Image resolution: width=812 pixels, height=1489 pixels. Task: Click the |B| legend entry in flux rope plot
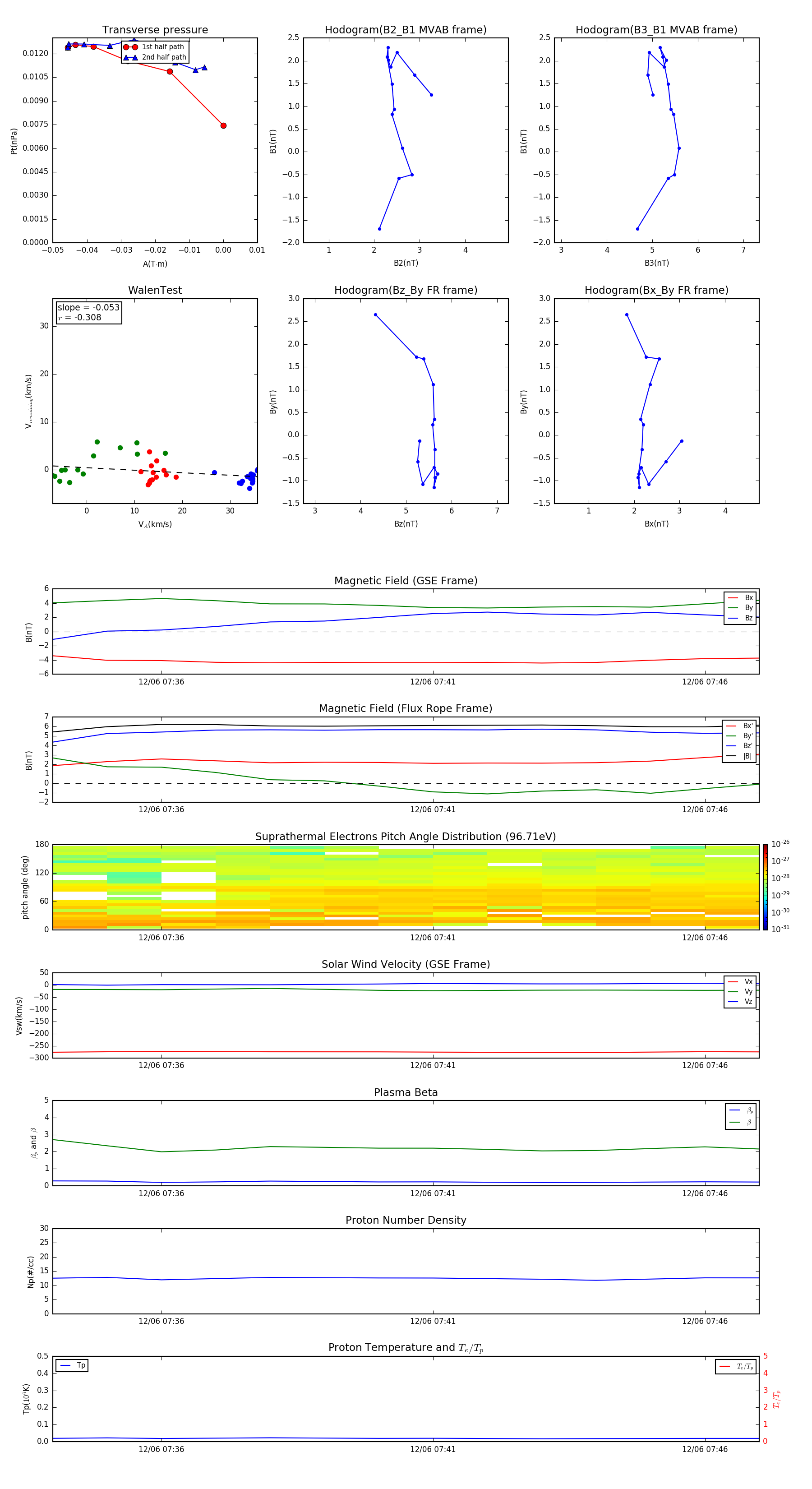(x=739, y=757)
